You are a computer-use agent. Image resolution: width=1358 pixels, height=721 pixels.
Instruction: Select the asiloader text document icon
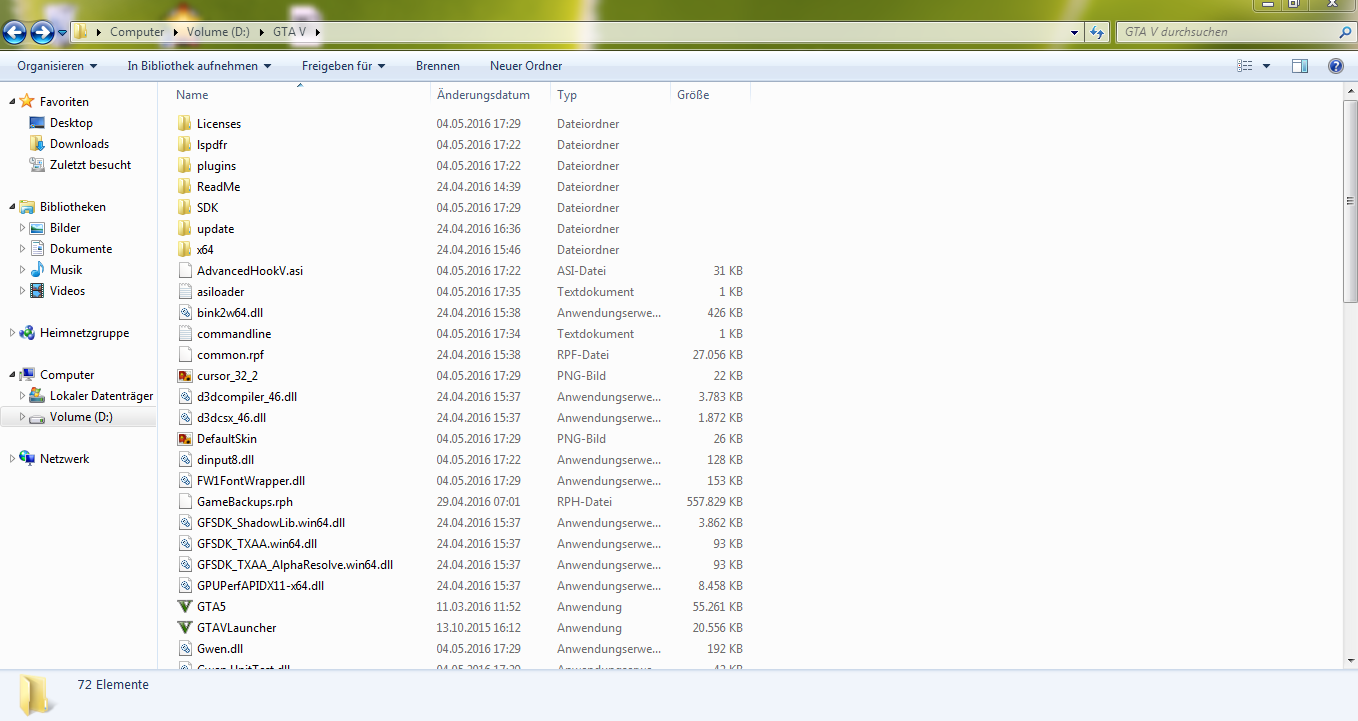click(x=184, y=292)
